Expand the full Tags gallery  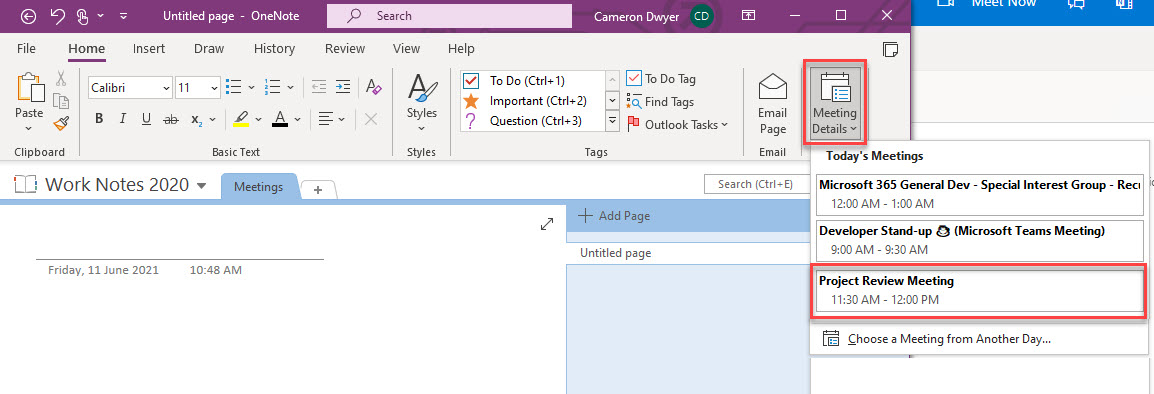tap(612, 121)
